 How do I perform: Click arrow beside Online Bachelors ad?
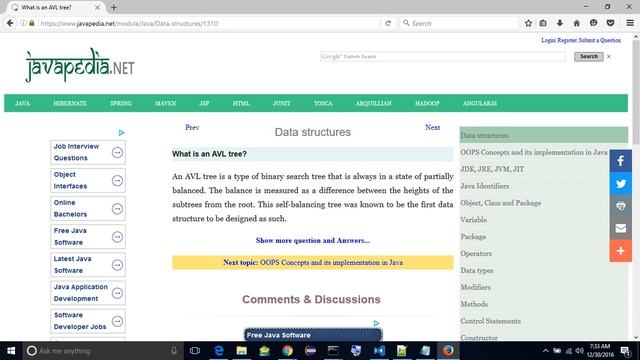(x=117, y=209)
